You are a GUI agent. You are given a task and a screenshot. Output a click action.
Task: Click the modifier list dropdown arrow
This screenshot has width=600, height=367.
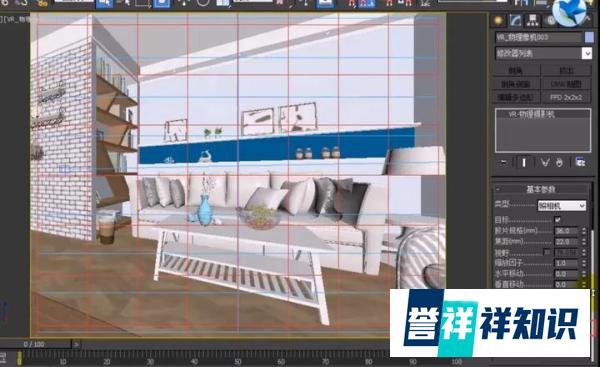587,53
